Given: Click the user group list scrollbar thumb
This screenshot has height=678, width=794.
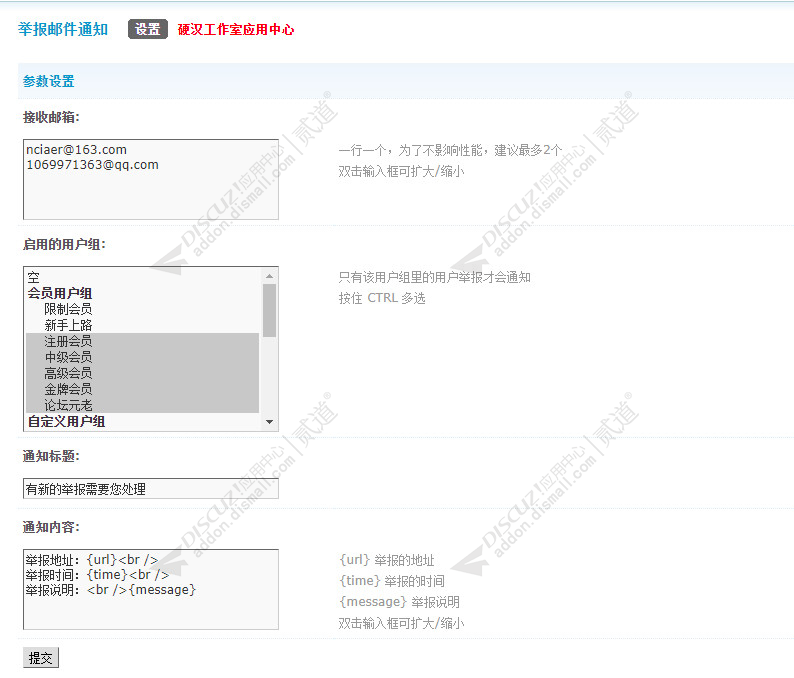Looking at the screenshot, I should 269,310.
